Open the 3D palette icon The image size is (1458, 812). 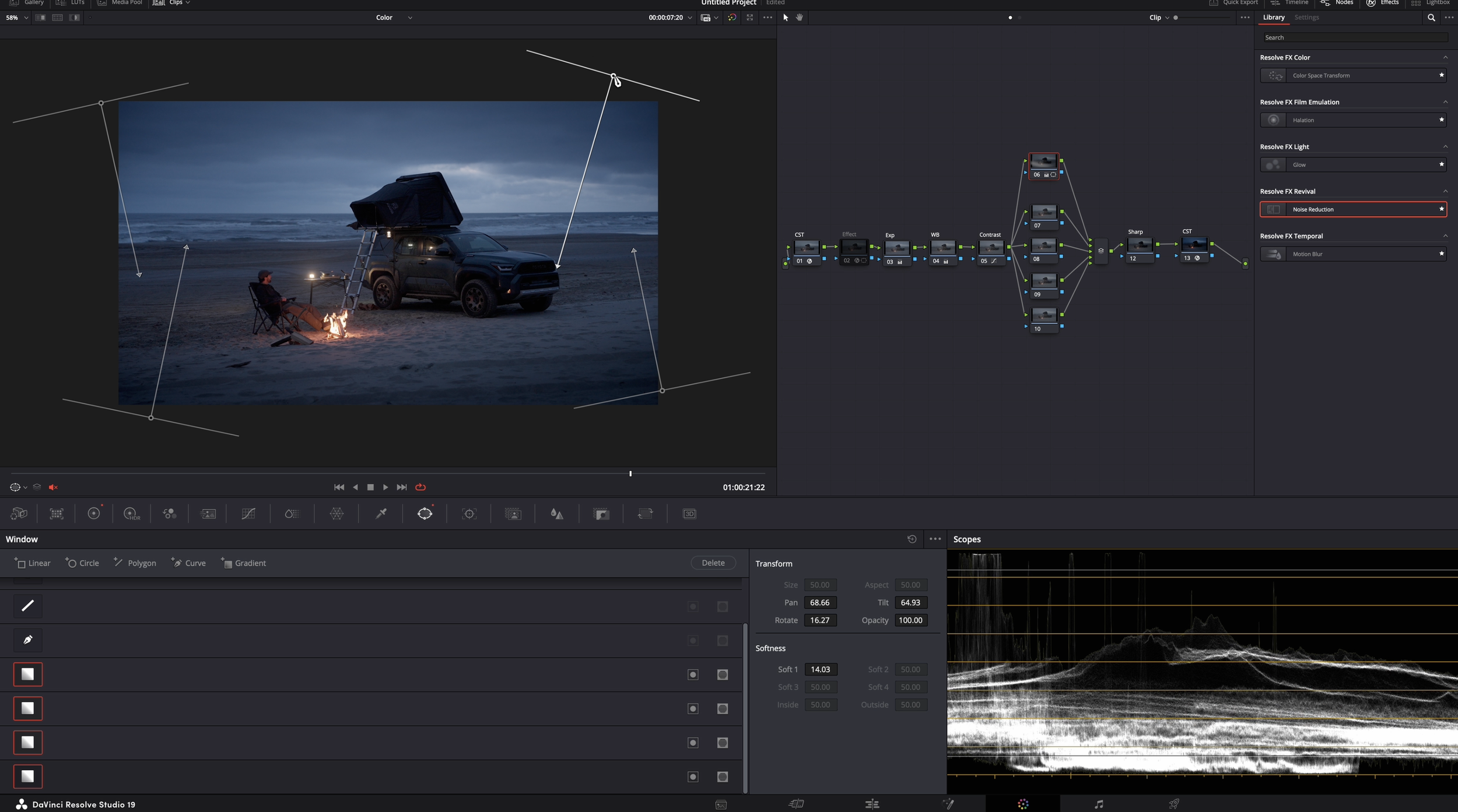tap(689, 514)
